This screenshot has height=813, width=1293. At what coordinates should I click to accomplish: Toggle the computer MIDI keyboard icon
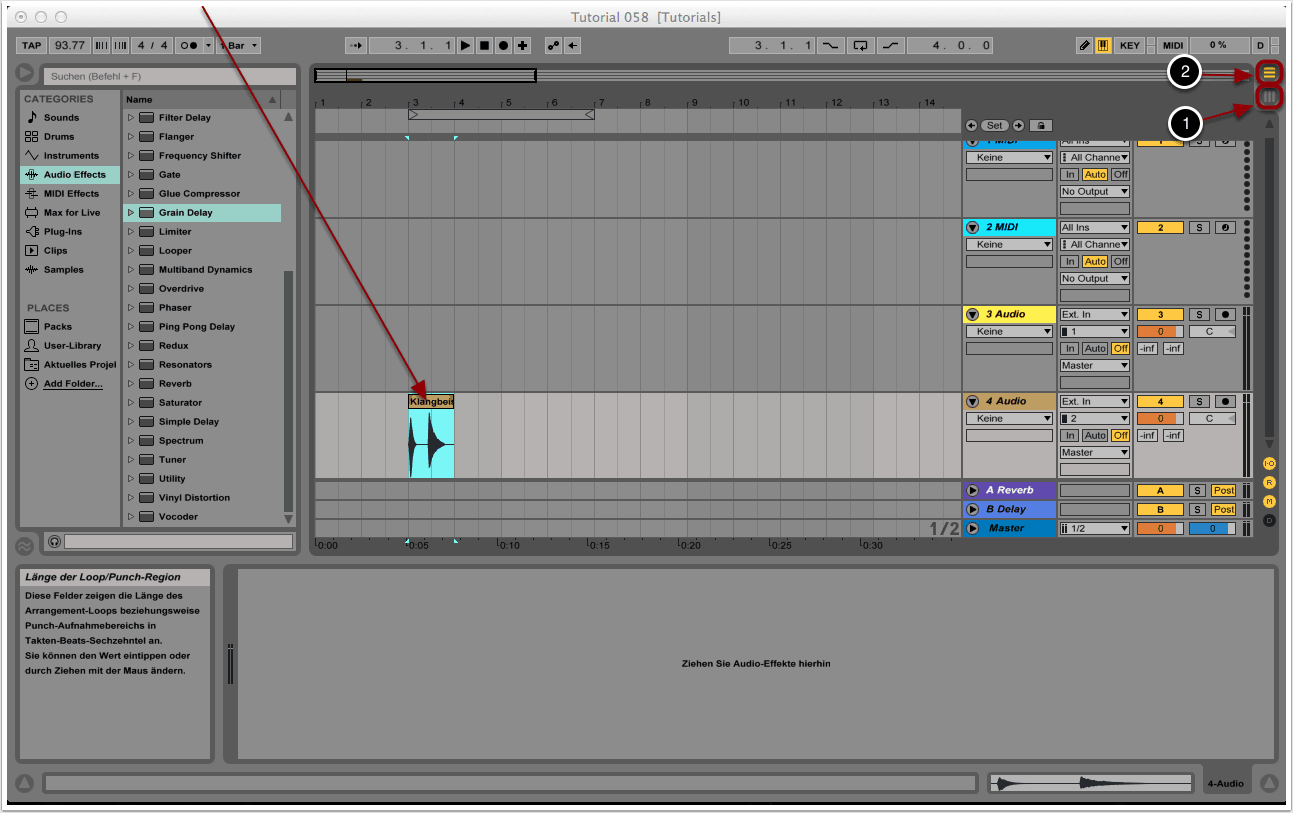point(1103,45)
